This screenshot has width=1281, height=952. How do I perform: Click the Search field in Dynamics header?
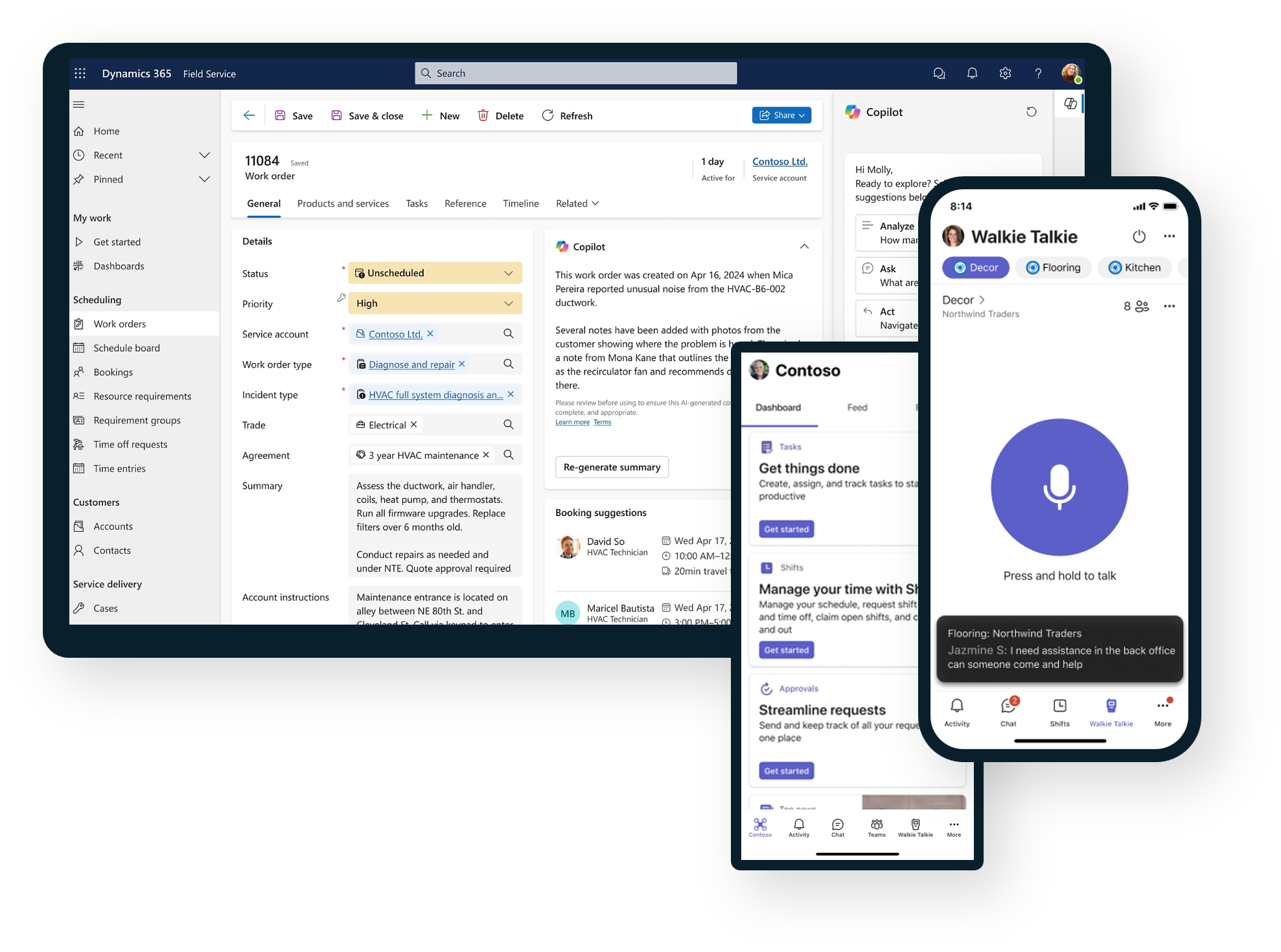tap(576, 73)
